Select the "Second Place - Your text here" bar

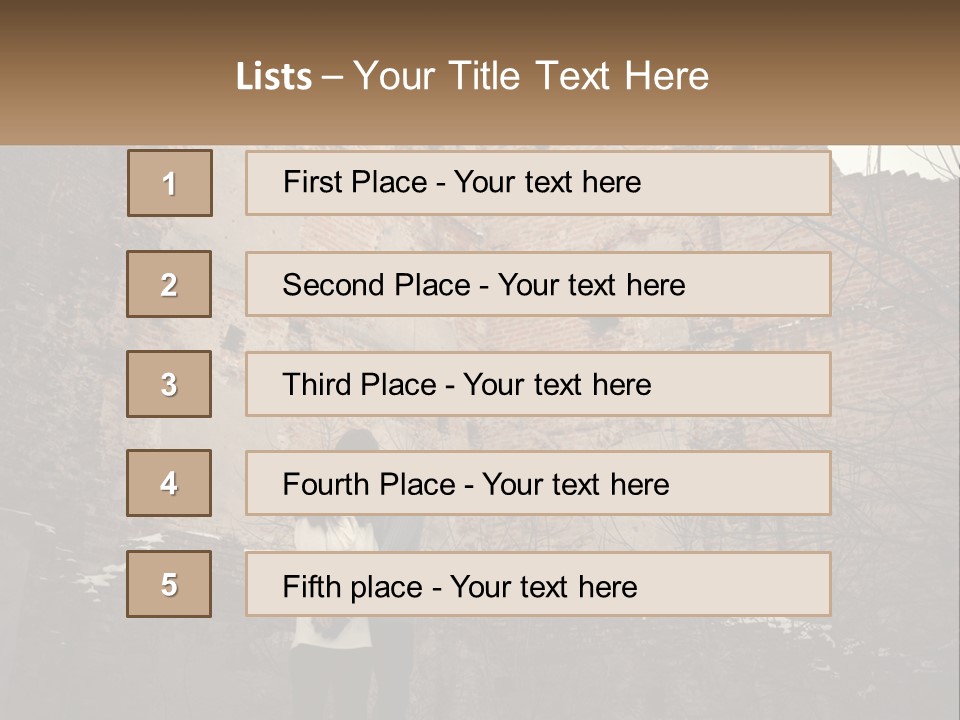point(538,285)
